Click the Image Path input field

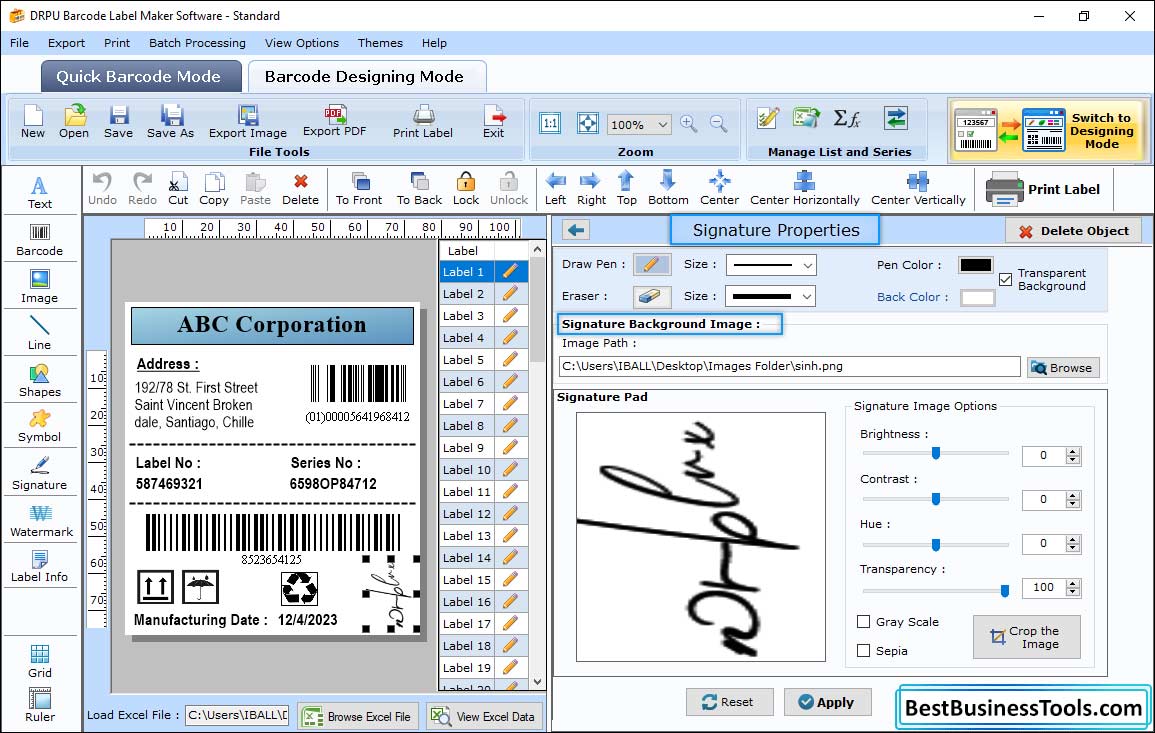pos(790,366)
